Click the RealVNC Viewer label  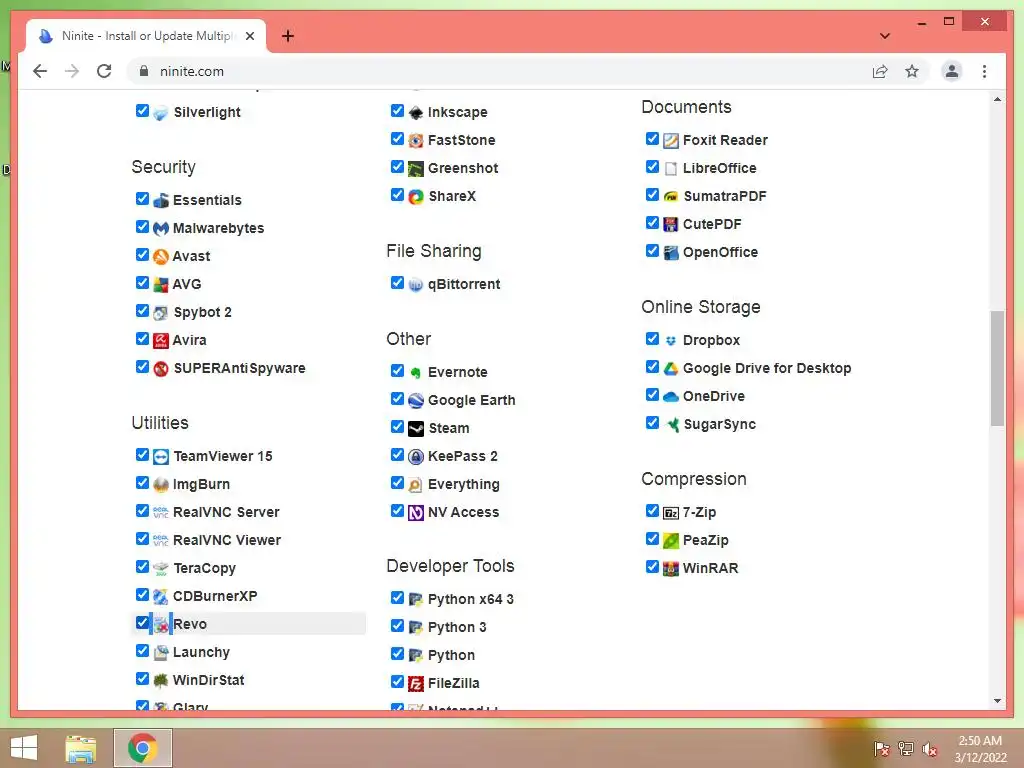[227, 541]
